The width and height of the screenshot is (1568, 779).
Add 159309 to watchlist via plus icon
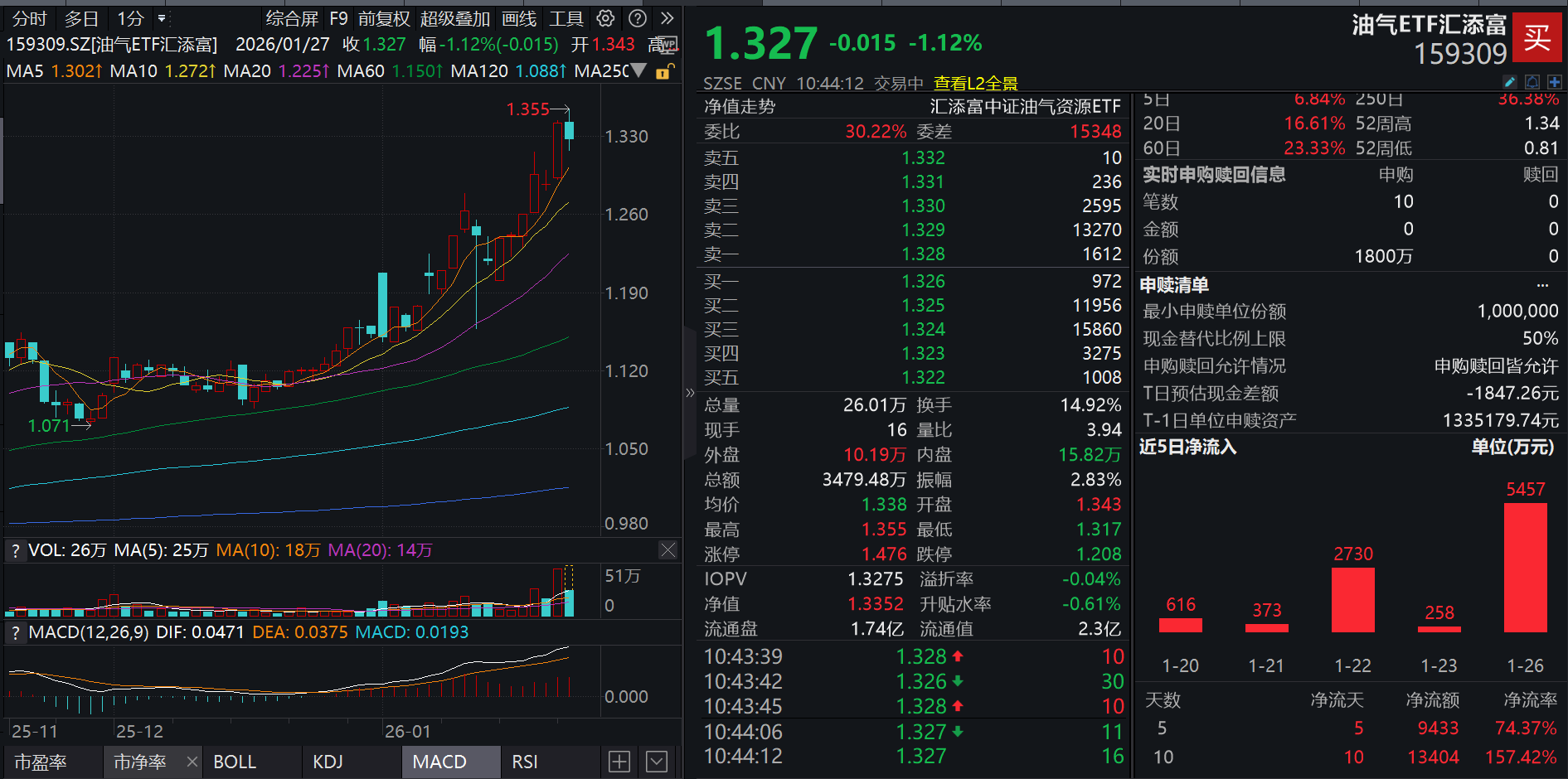coord(1556,82)
